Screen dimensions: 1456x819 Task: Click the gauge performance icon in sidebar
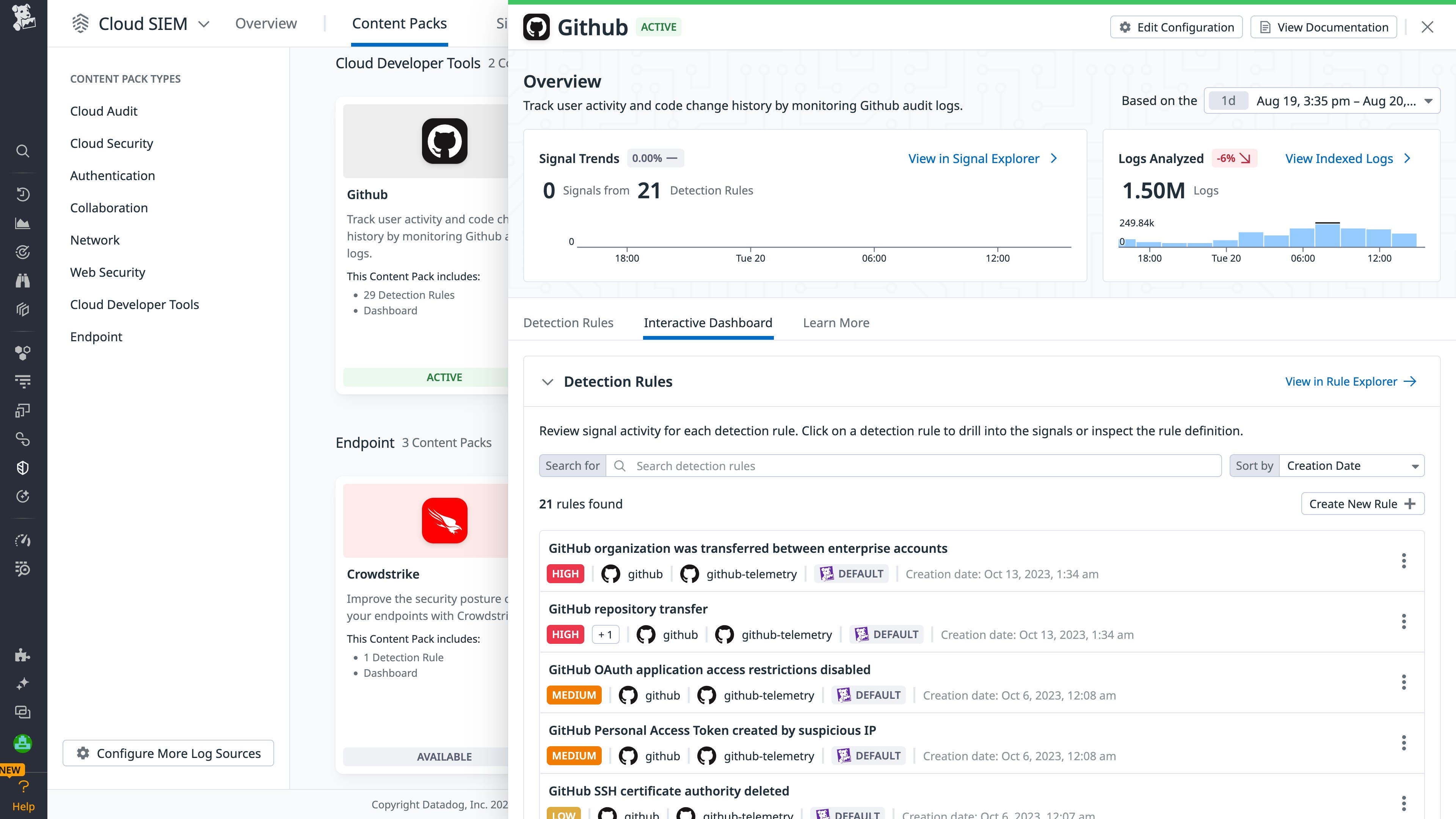click(x=23, y=540)
